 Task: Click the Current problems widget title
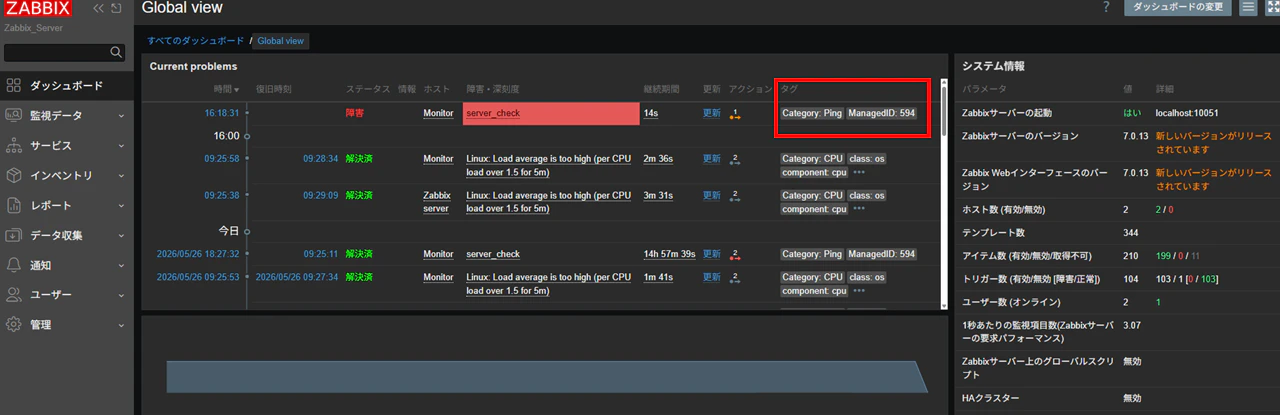(x=194, y=66)
